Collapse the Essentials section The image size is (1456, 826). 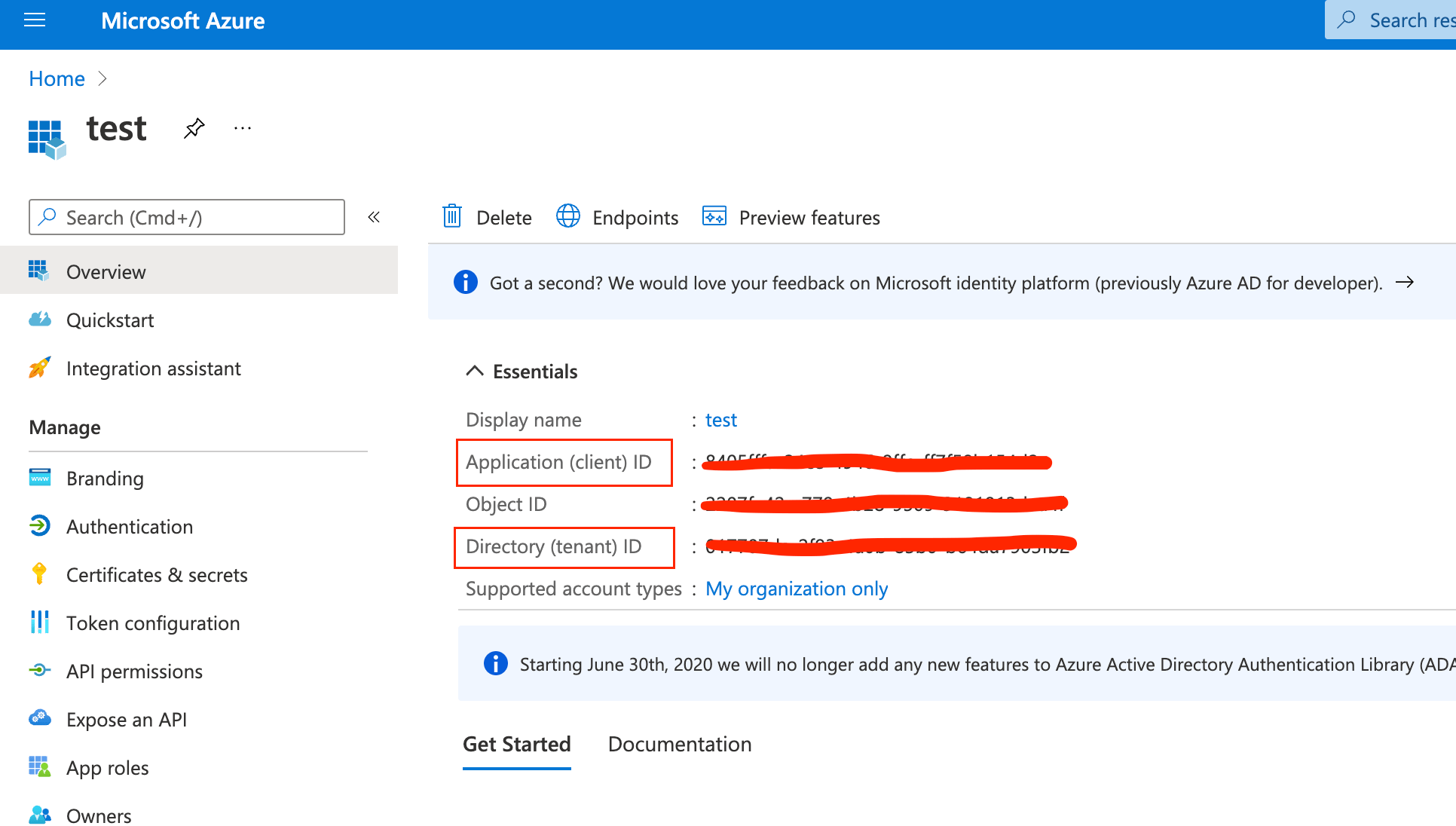pyautogui.click(x=475, y=370)
